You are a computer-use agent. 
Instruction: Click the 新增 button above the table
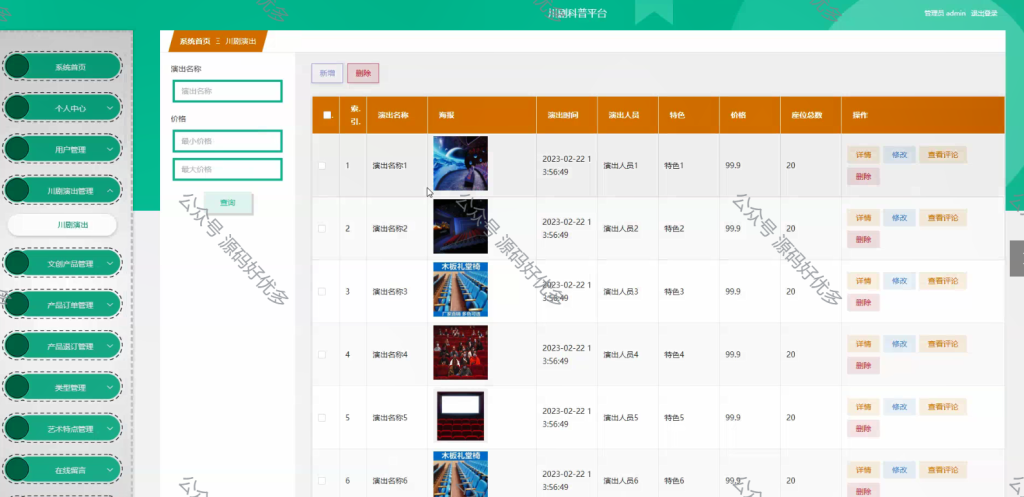tap(327, 74)
